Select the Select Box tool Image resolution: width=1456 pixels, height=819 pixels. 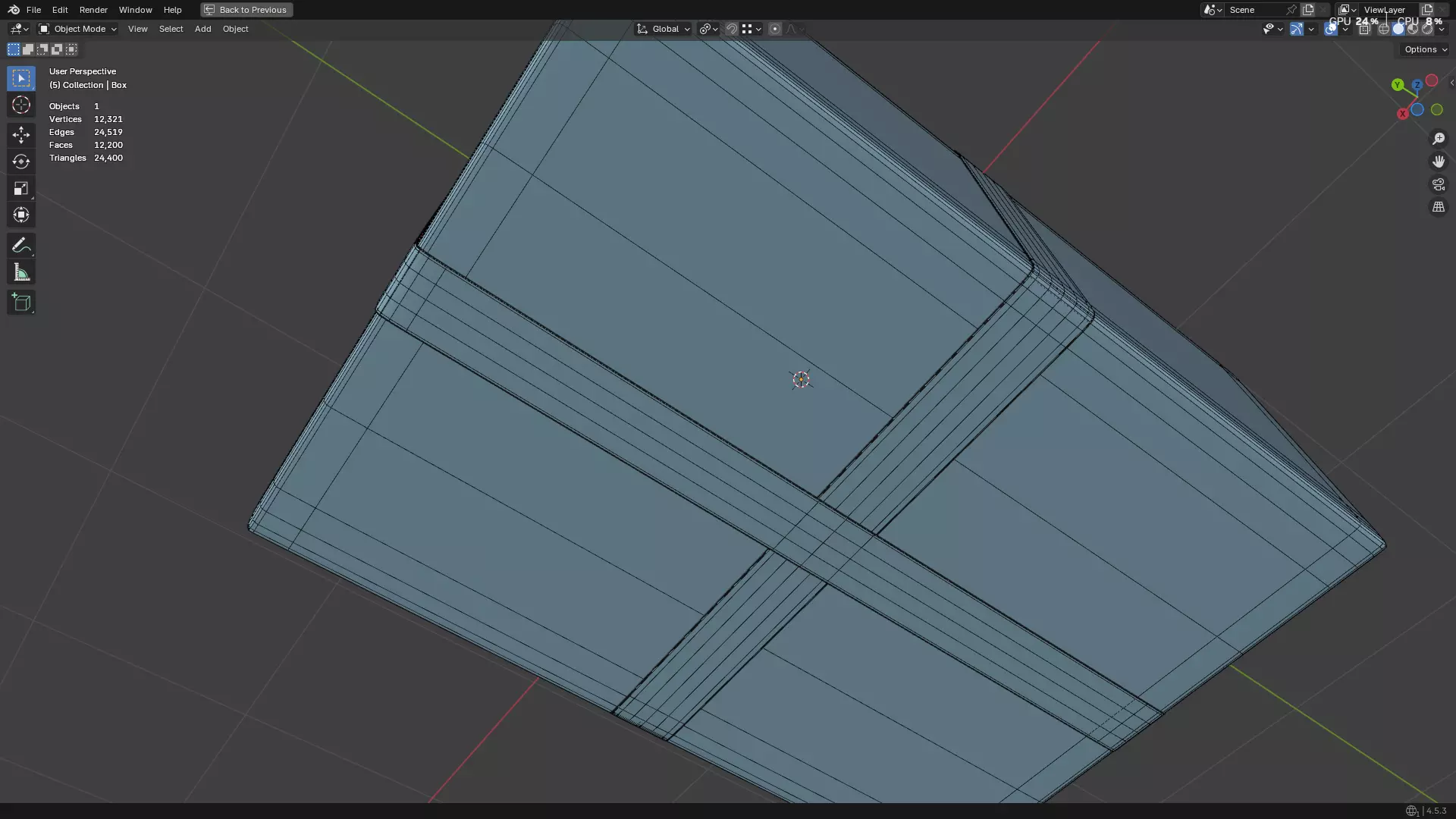[x=21, y=78]
